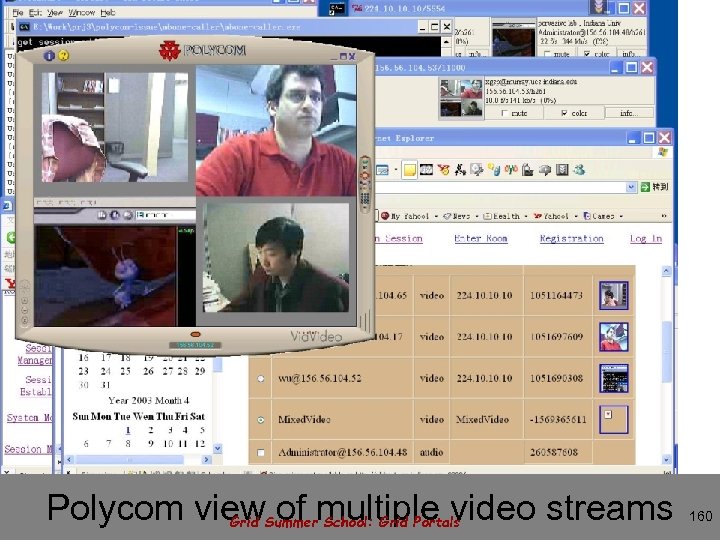Click the video thumbnail in the 156.56.104.53 window

pos(461,98)
